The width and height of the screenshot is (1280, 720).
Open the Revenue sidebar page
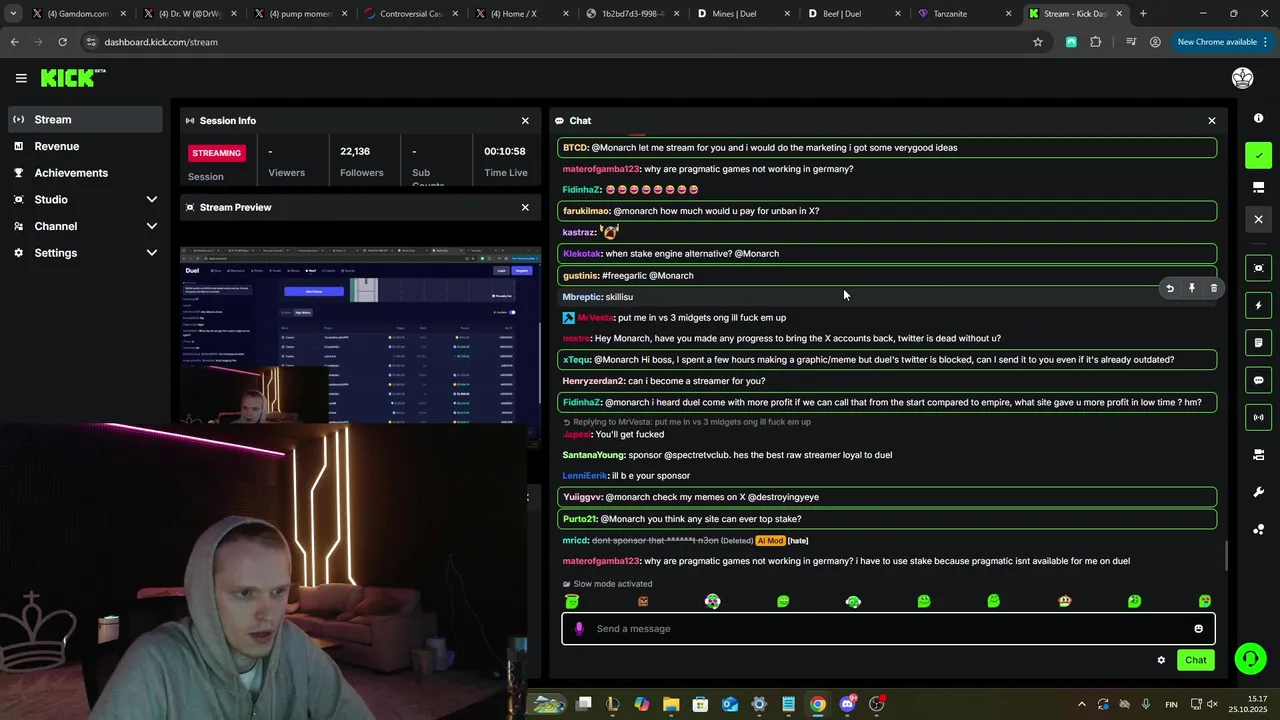(x=85, y=146)
